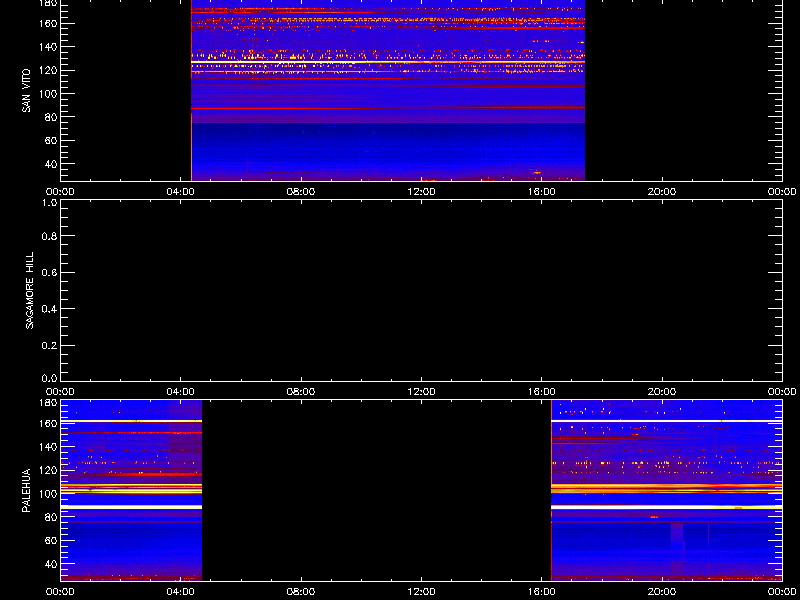Click the 100 frequency label on Palehua axis
Screen dimensions: 800x600
[x=47, y=494]
